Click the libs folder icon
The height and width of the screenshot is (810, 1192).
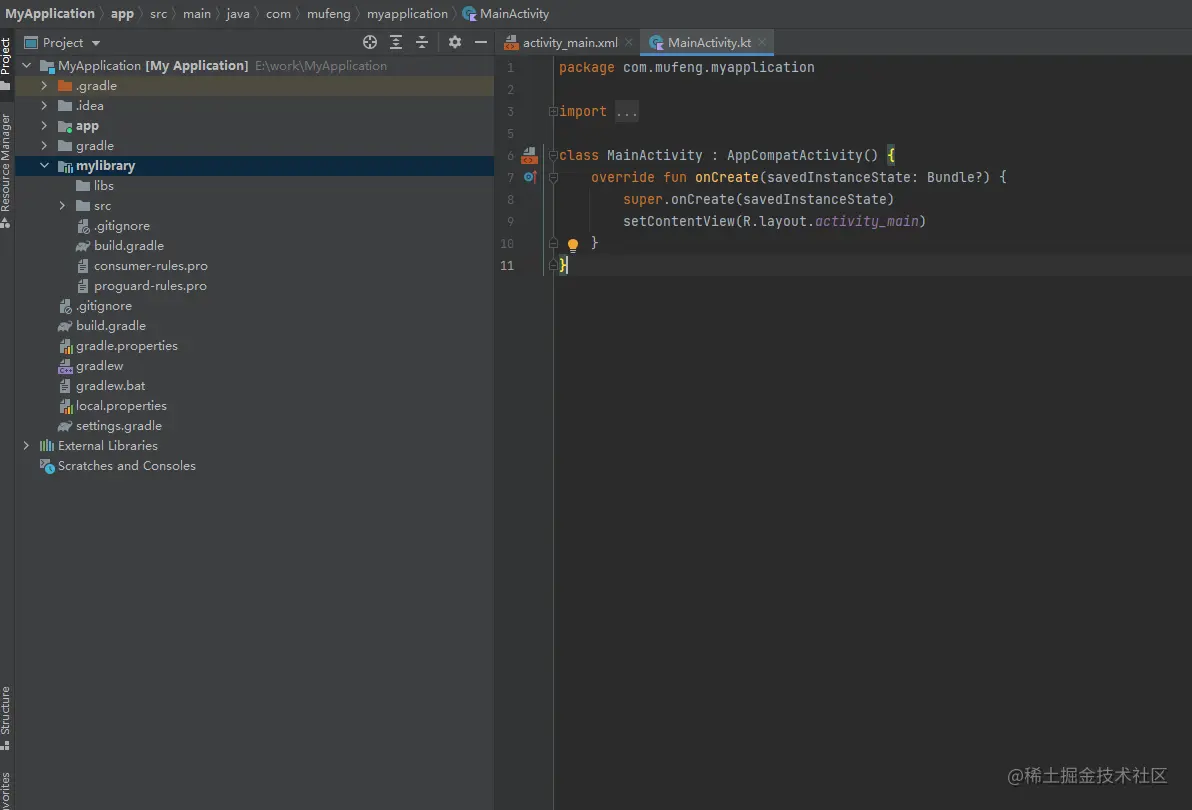pos(83,185)
